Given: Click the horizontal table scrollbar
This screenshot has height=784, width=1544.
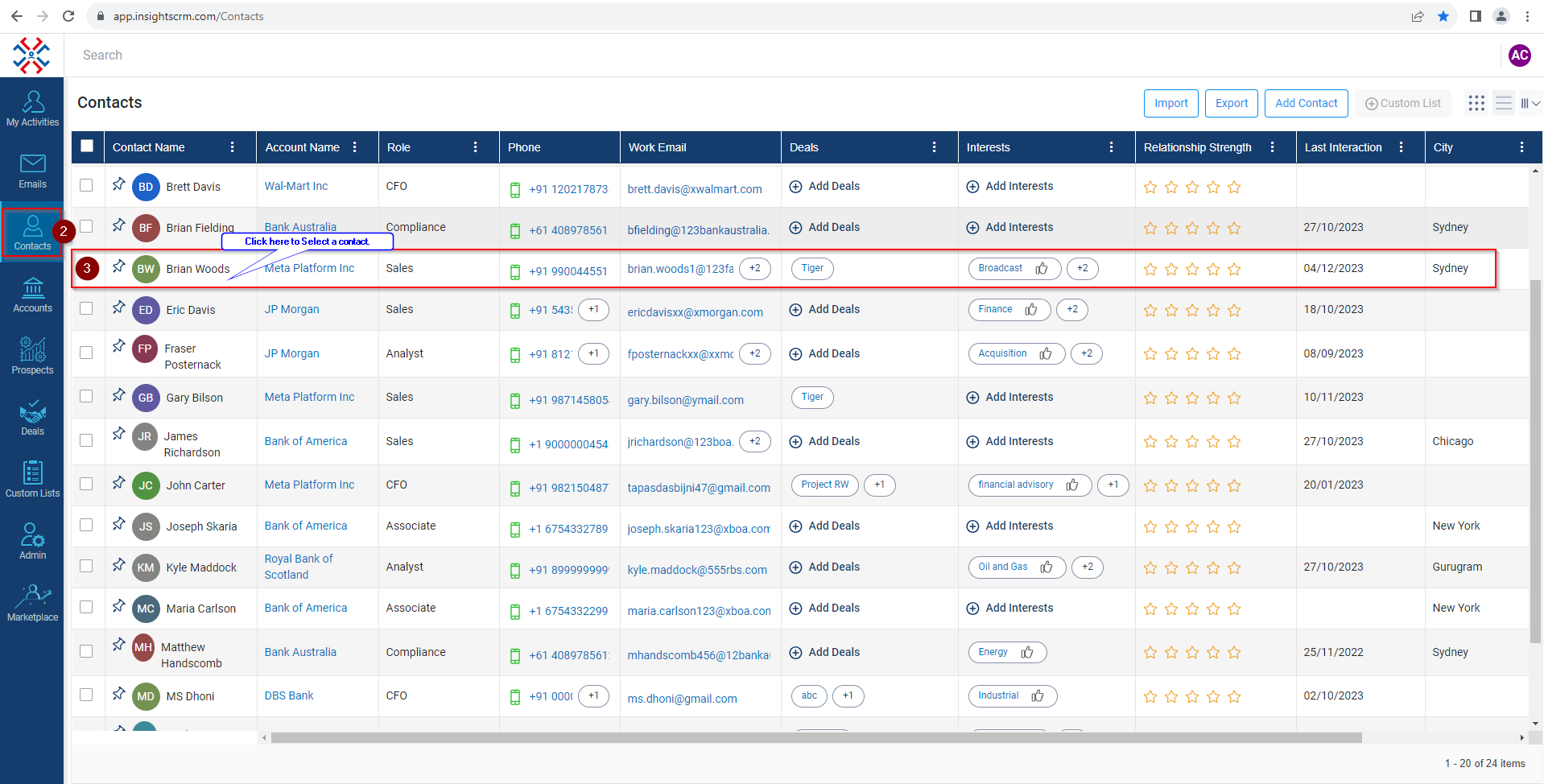Looking at the screenshot, I should pyautogui.click(x=816, y=737).
